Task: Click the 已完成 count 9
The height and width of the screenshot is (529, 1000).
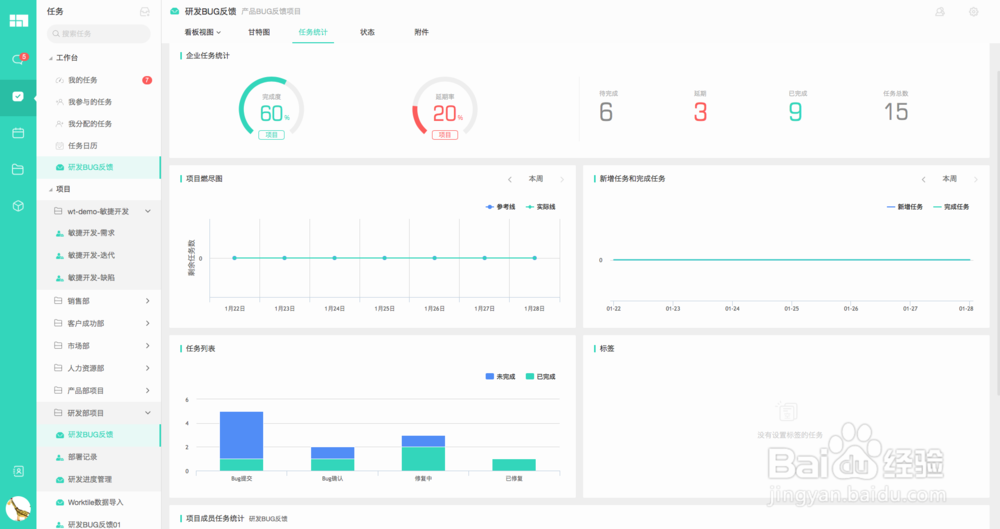Action: 795,112
